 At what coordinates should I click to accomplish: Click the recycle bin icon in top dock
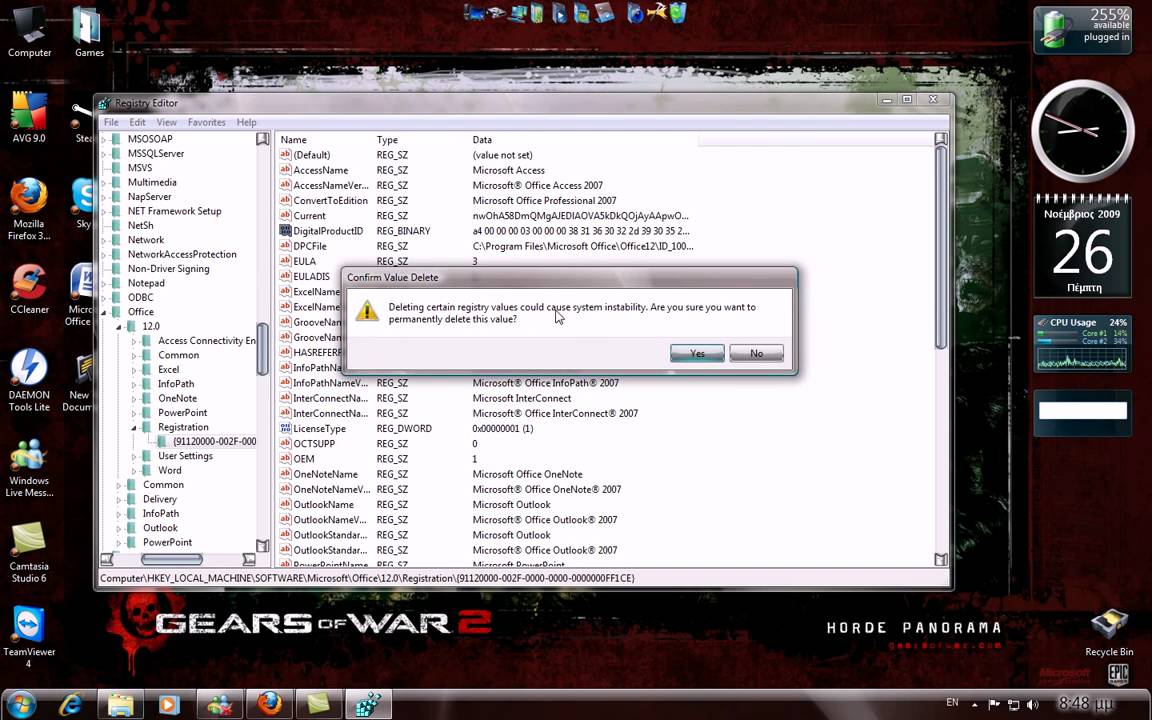click(677, 12)
